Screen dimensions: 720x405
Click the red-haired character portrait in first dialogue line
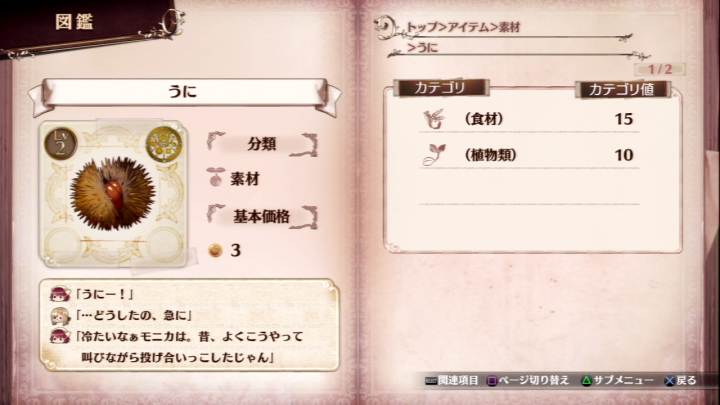[x=60, y=294]
